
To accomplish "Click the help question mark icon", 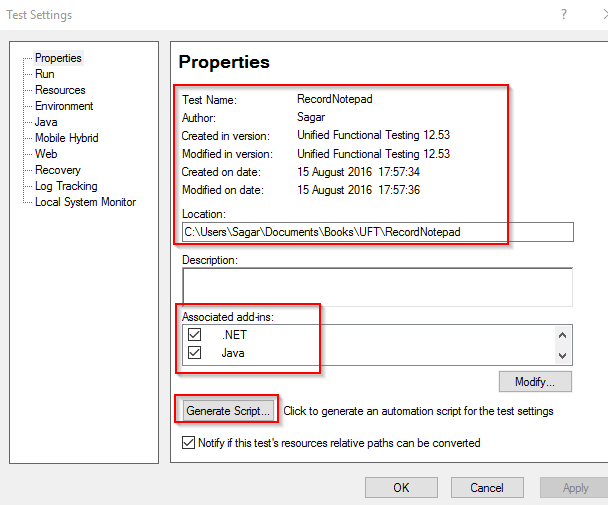I will 564,14.
